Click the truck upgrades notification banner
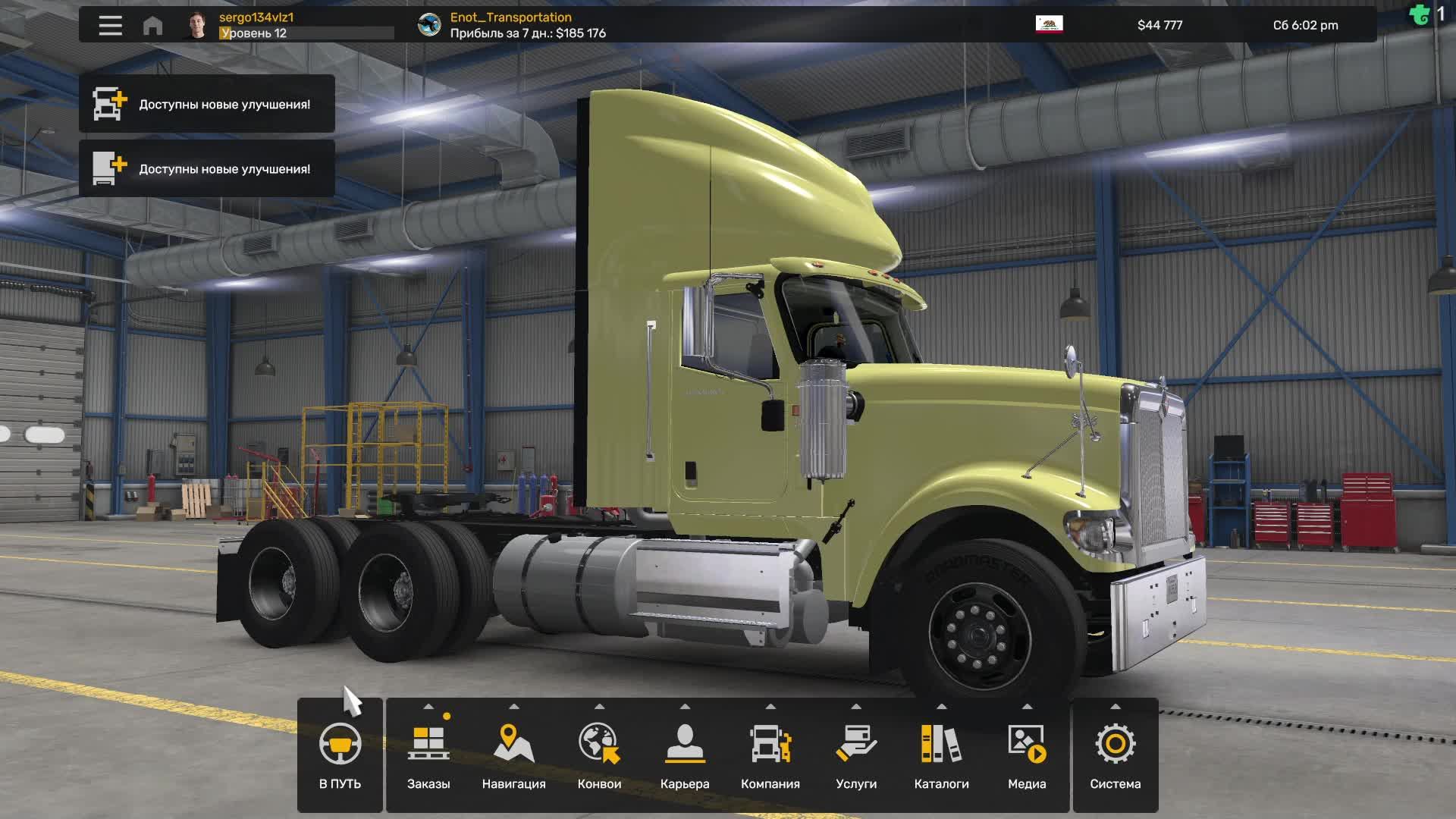 point(207,104)
